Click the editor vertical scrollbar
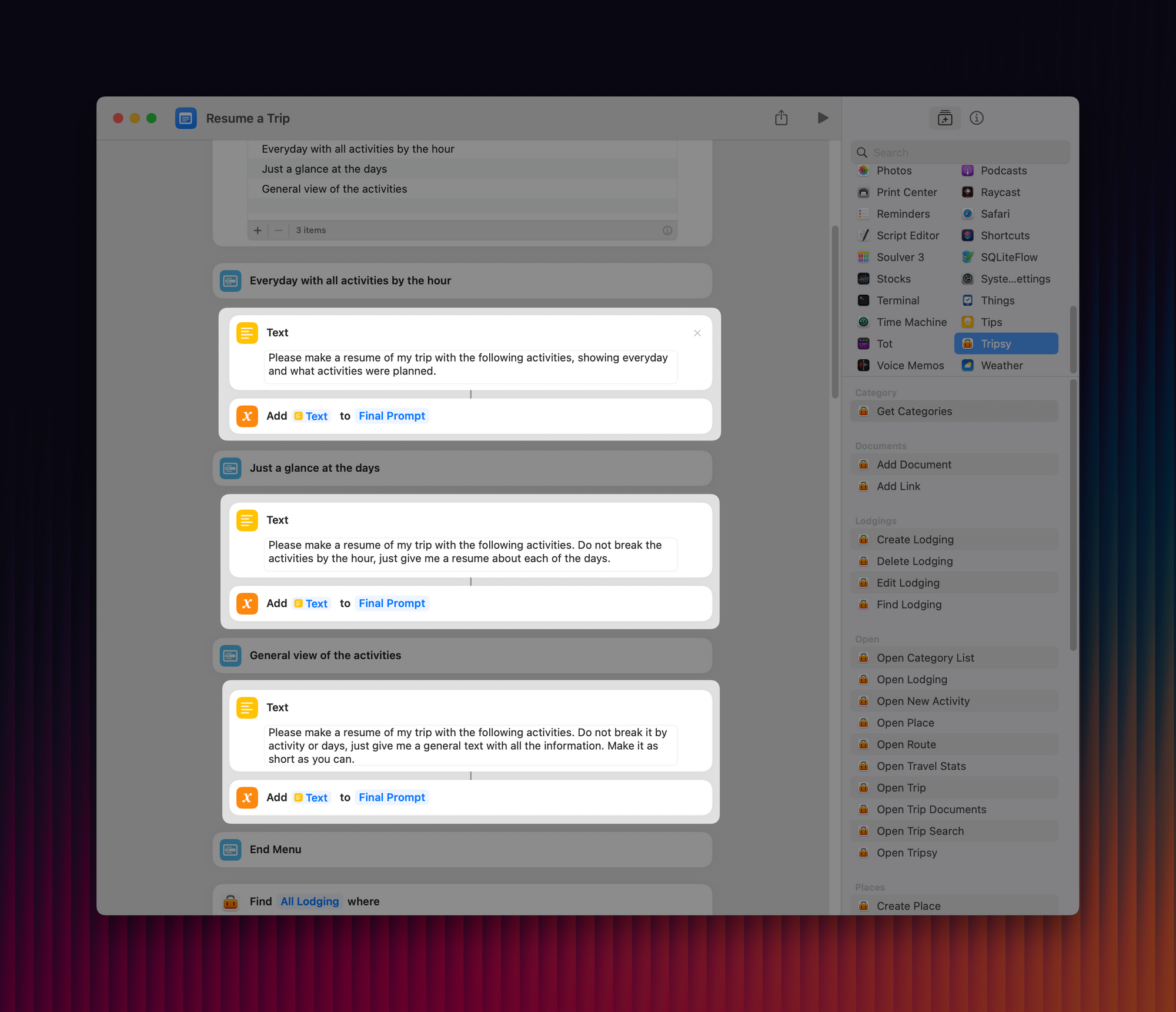 pyautogui.click(x=835, y=312)
